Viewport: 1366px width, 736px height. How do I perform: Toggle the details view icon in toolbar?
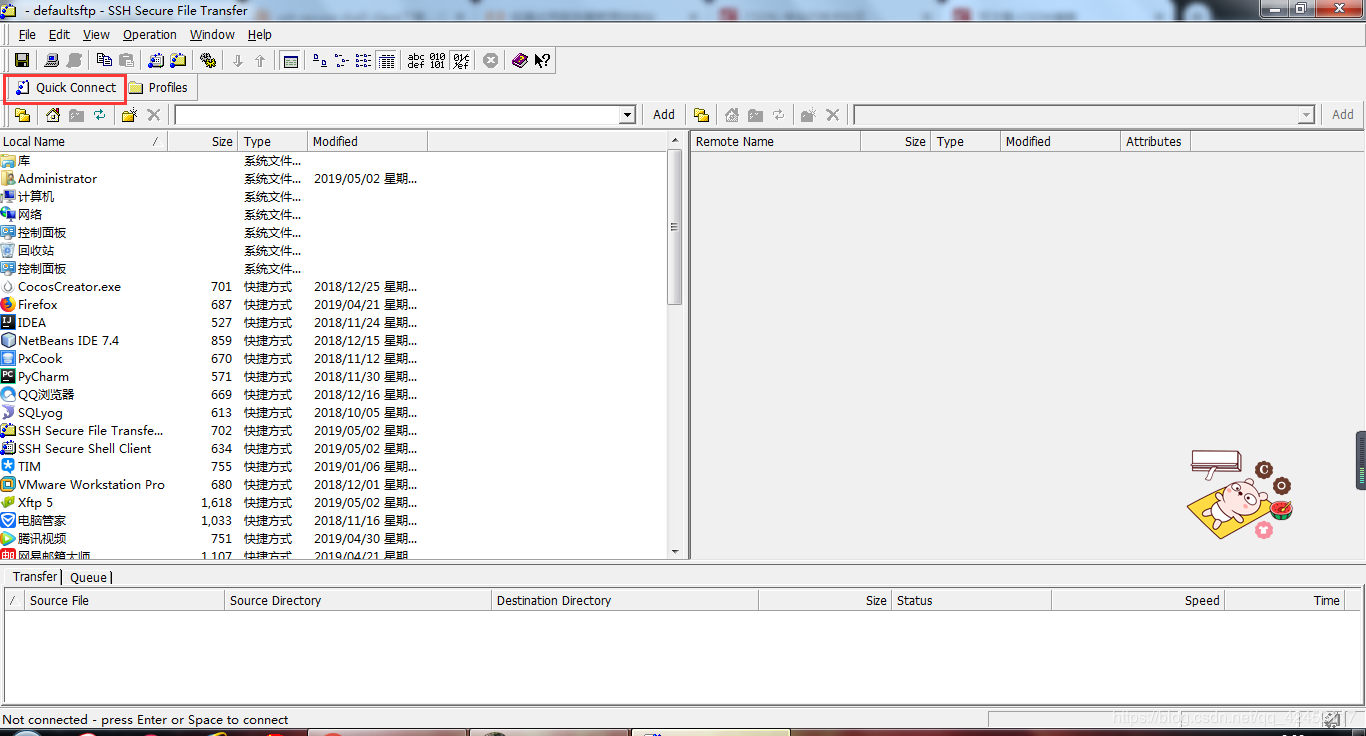387,60
